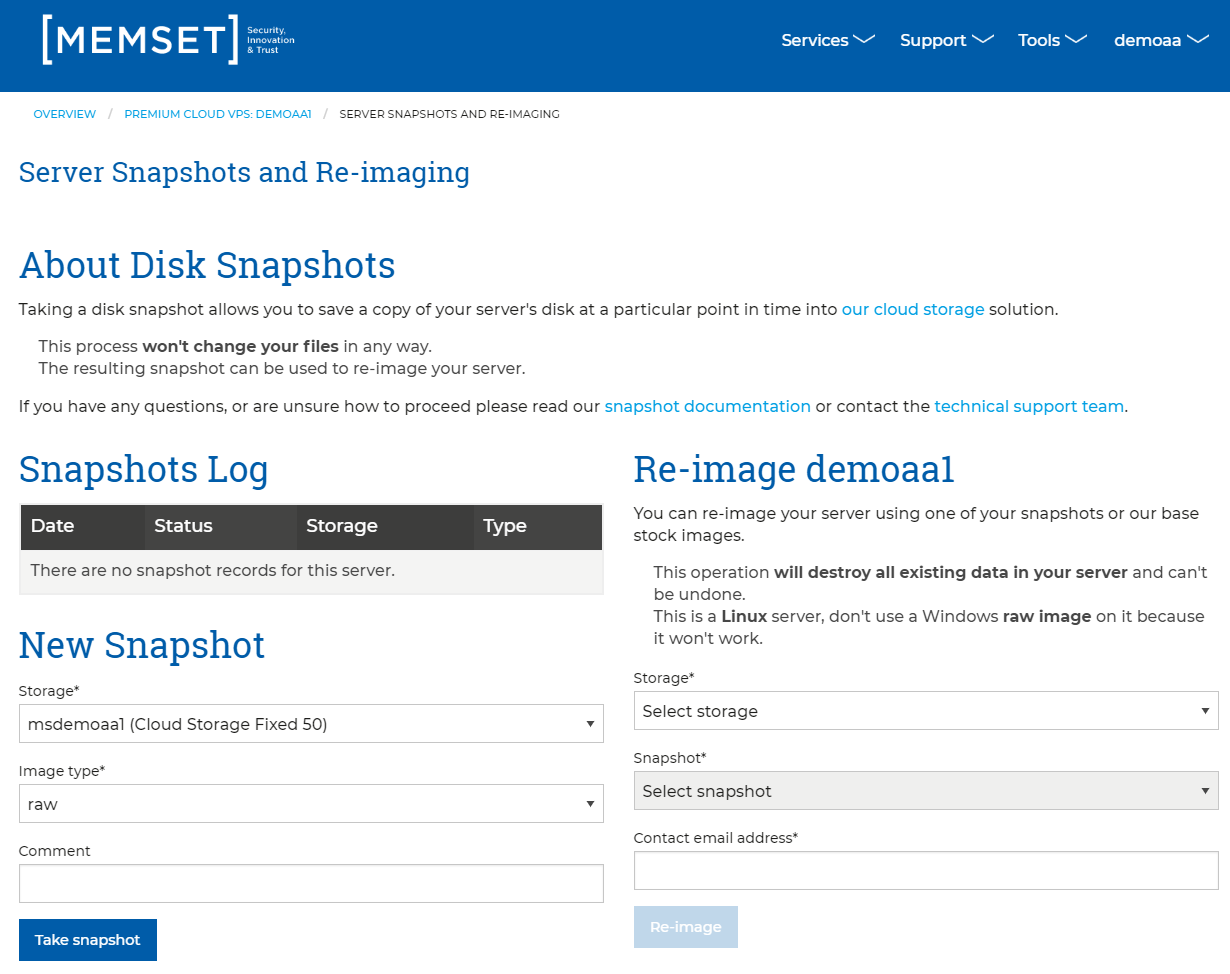The height and width of the screenshot is (974, 1230).
Task: Click the Memset logo
Action: click(168, 40)
